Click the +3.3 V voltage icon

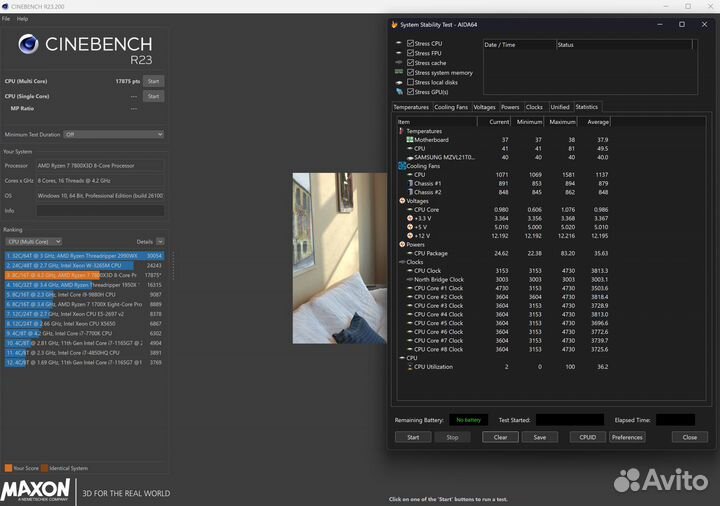coord(410,218)
